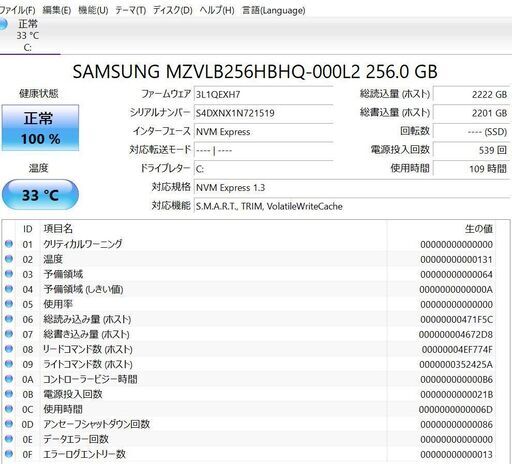Open the ディスク(D) menu
The width and height of the screenshot is (512, 464).
[172, 10]
